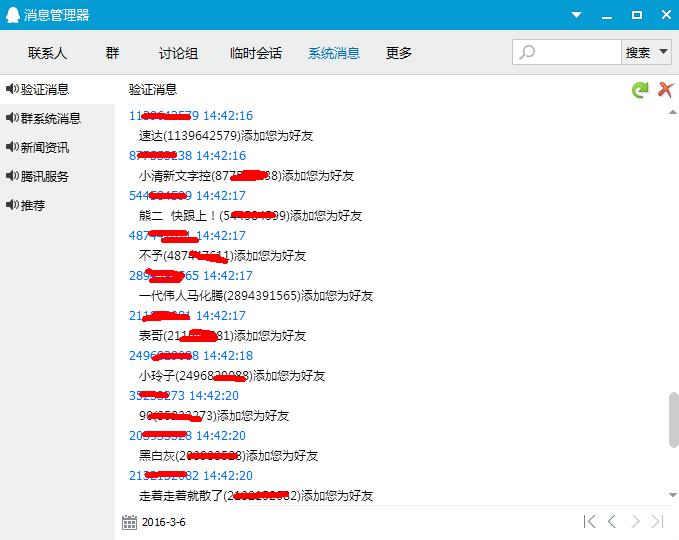This screenshot has height=540, width=679.
Task: Open the title bar dropdown menu arrow
Action: click(576, 14)
